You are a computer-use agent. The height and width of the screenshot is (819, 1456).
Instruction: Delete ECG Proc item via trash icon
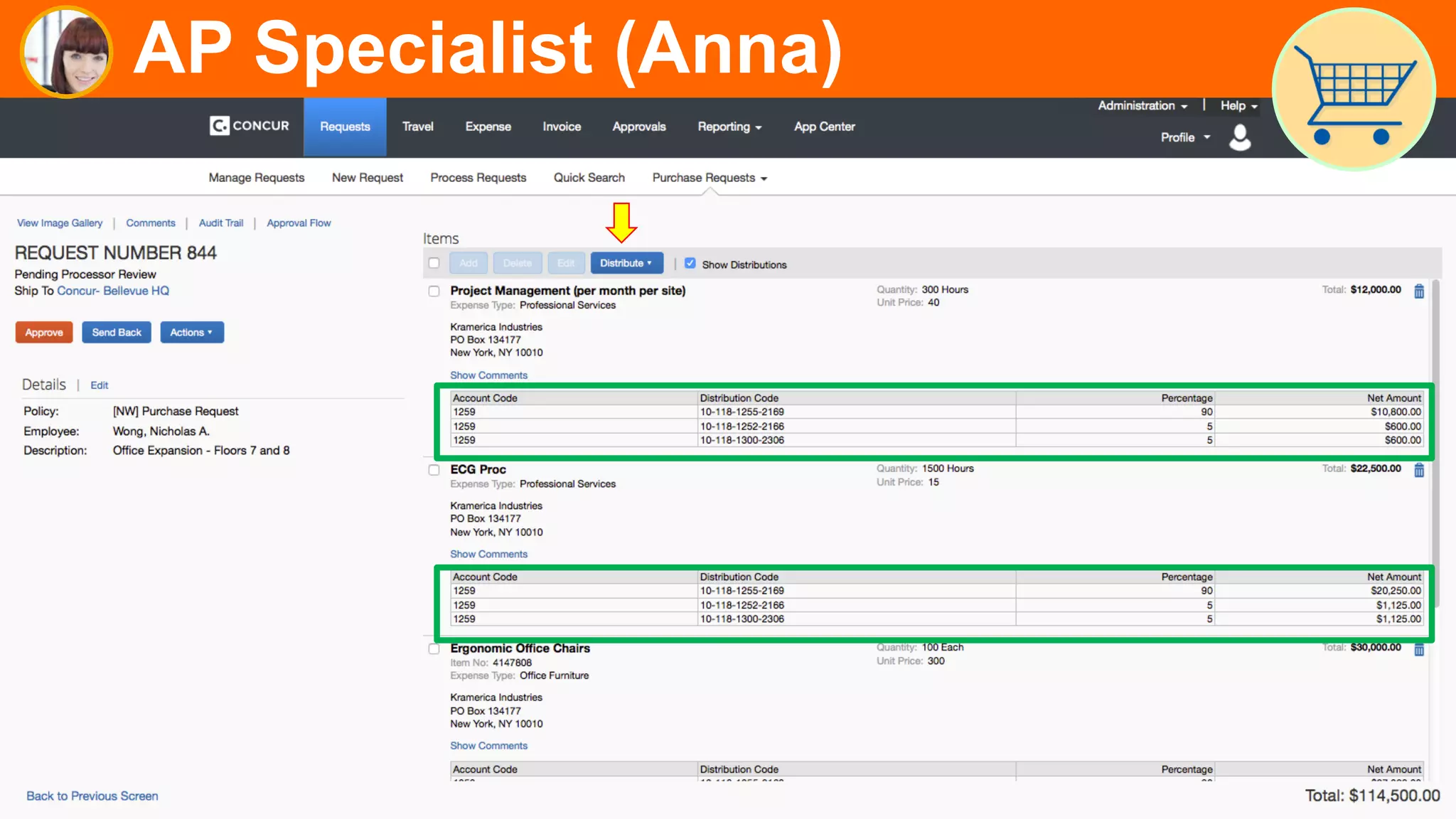(1419, 470)
